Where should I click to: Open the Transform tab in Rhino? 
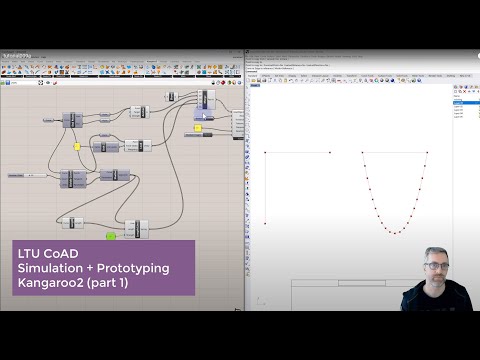point(352,76)
